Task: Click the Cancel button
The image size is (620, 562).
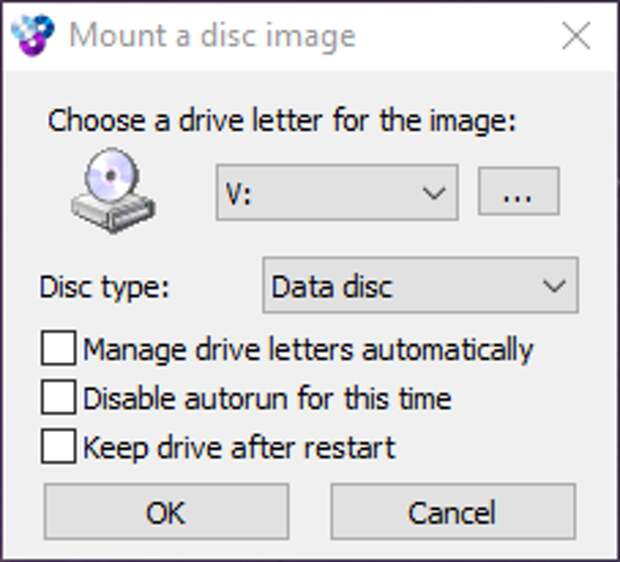Action: [453, 511]
